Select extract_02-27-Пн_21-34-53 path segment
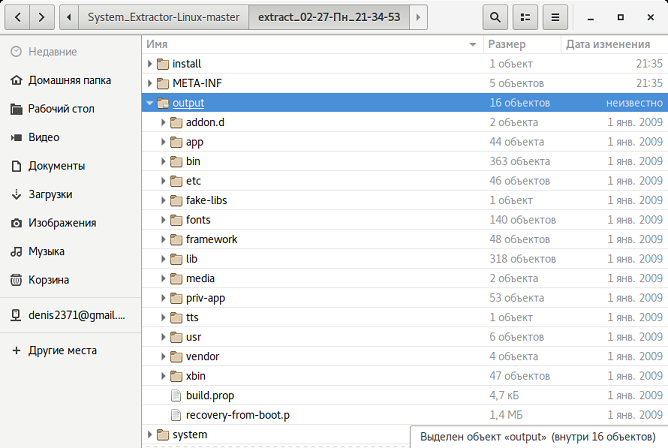Screen dimensions: 668x448 [329, 17]
